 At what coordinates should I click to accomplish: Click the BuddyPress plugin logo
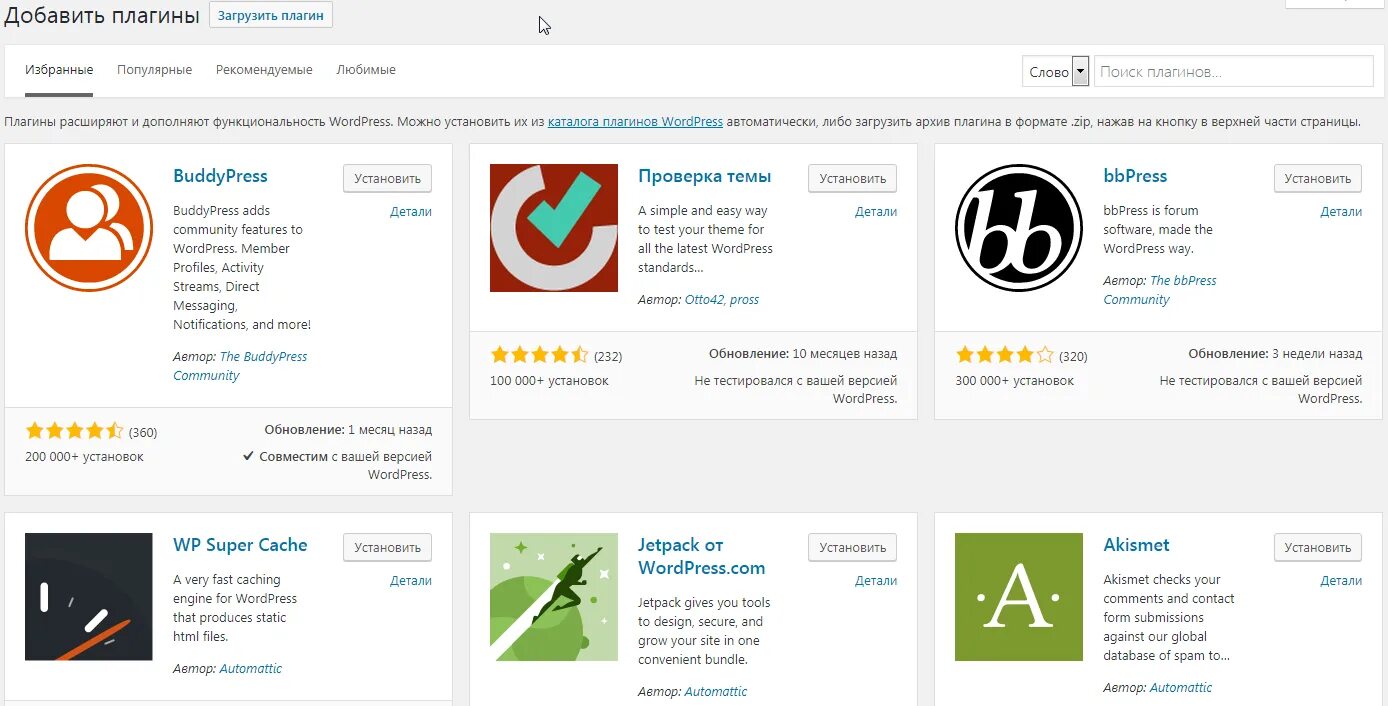point(89,228)
